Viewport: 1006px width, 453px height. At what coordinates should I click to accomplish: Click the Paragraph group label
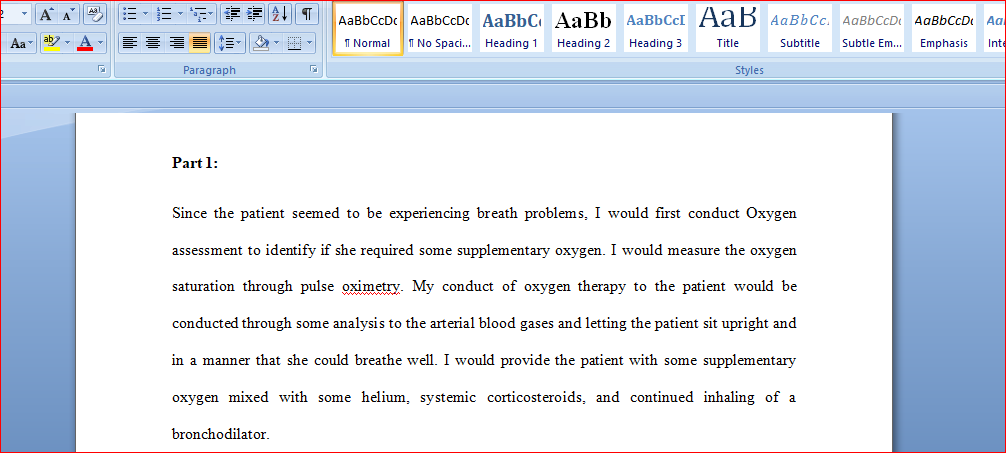(x=210, y=70)
